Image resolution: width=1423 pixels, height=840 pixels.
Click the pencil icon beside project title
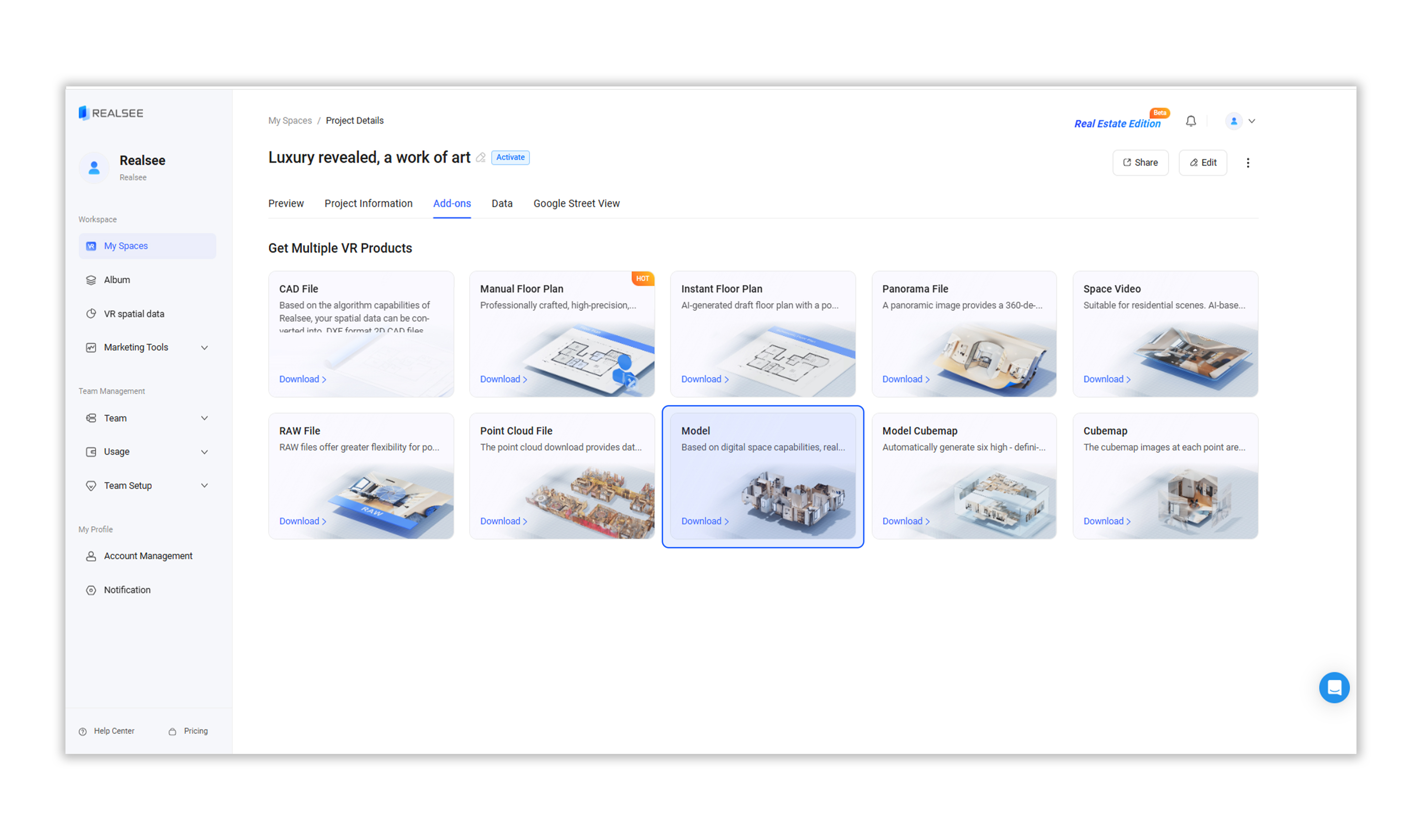coord(481,158)
